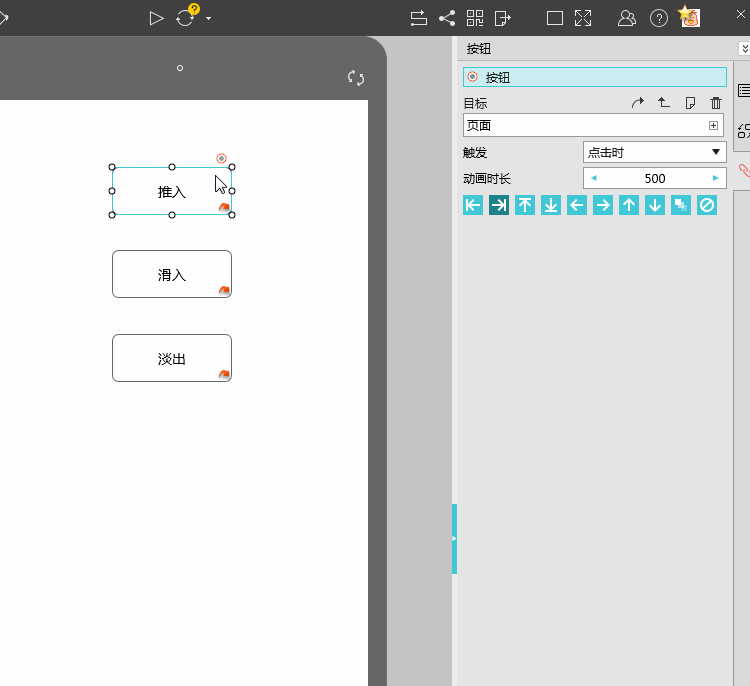Delete the interaction using the trash icon
Image resolution: width=750 pixels, height=686 pixels.
pyautogui.click(x=716, y=102)
